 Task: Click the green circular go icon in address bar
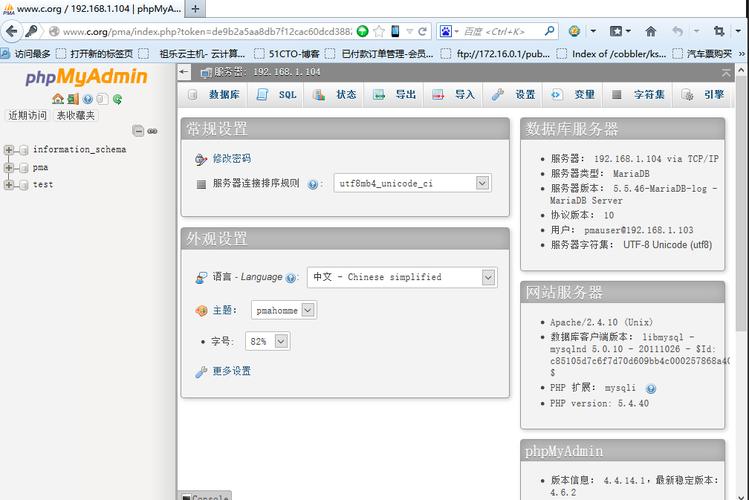tap(363, 32)
